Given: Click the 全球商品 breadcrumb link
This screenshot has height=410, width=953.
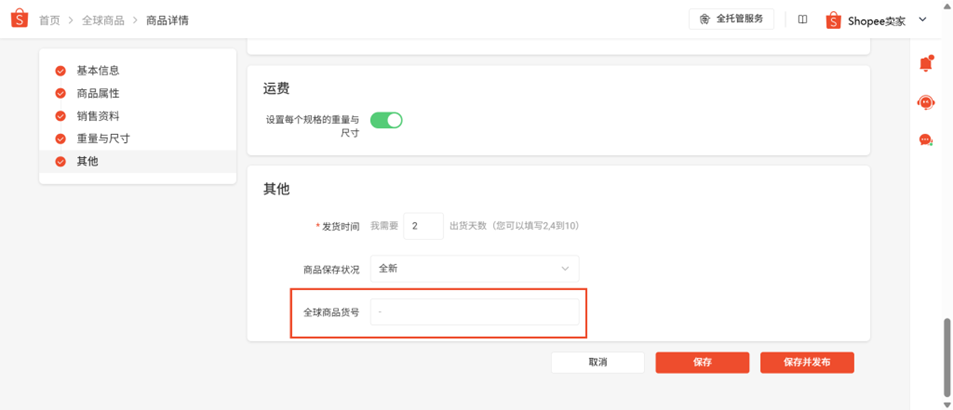Looking at the screenshot, I should 103,20.
